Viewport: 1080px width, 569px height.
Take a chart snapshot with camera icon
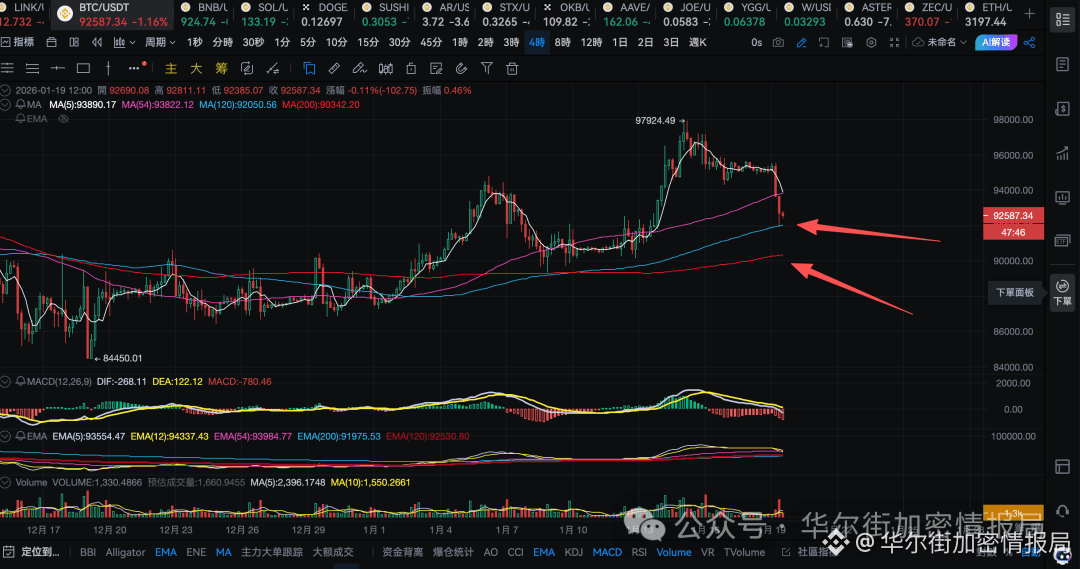point(778,43)
